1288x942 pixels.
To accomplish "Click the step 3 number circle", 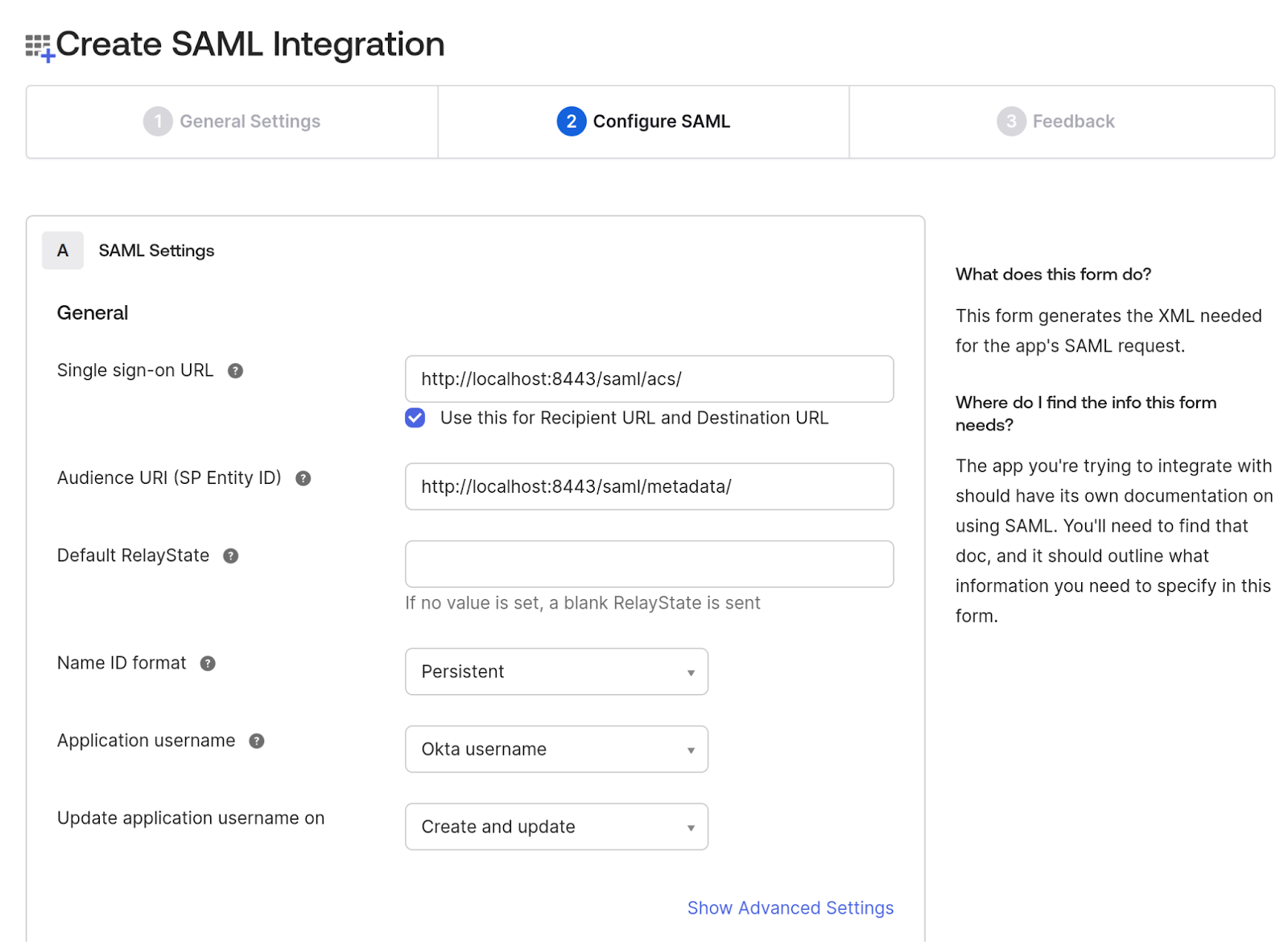I will 1010,122.
